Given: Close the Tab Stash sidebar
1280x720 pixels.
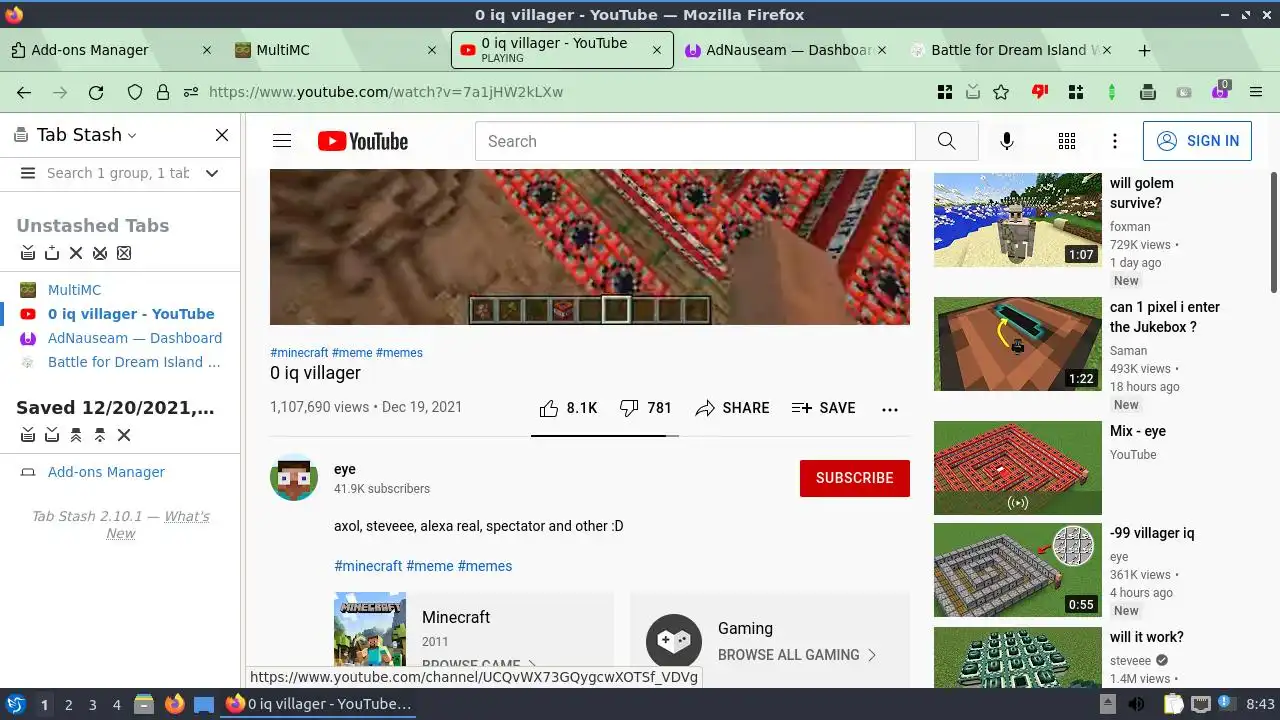Looking at the screenshot, I should coord(222,135).
